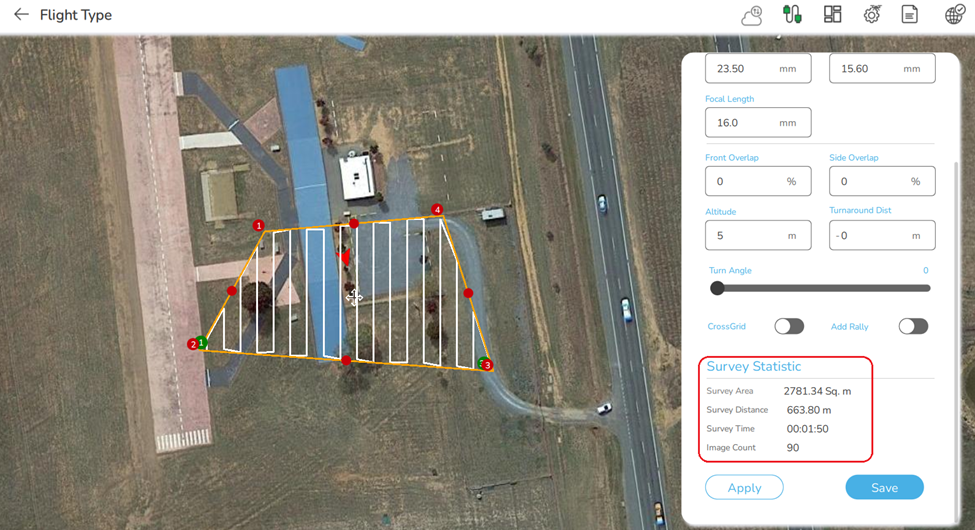Click the Apply button
The height and width of the screenshot is (530, 975).
pyautogui.click(x=744, y=487)
